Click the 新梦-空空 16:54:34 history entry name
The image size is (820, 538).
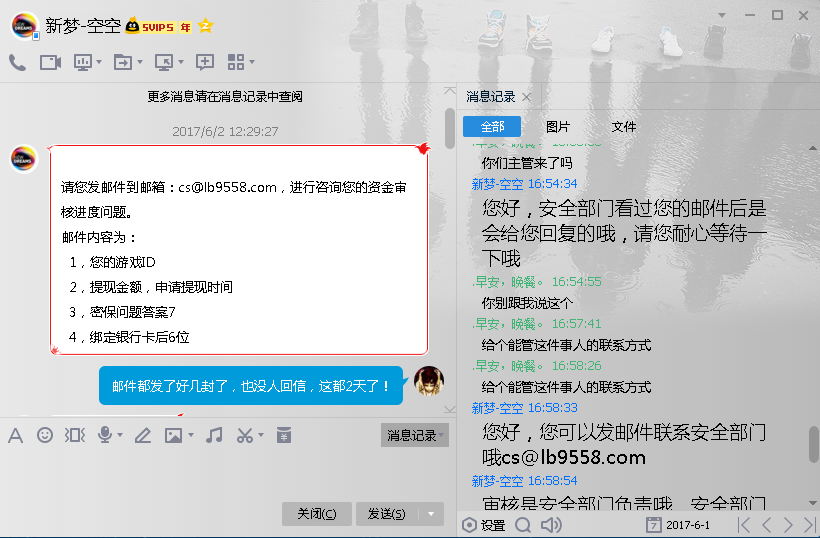click(x=497, y=184)
